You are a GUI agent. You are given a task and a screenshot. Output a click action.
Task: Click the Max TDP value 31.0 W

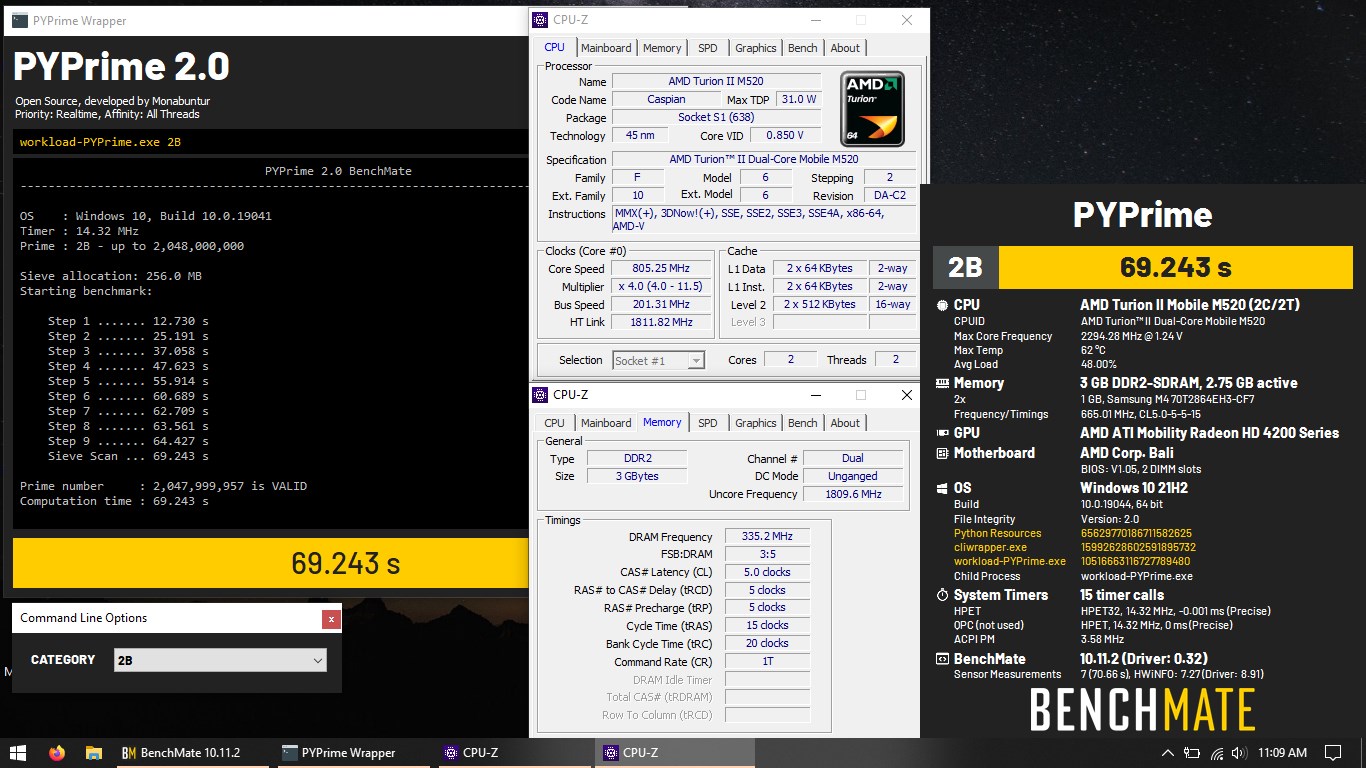(798, 100)
